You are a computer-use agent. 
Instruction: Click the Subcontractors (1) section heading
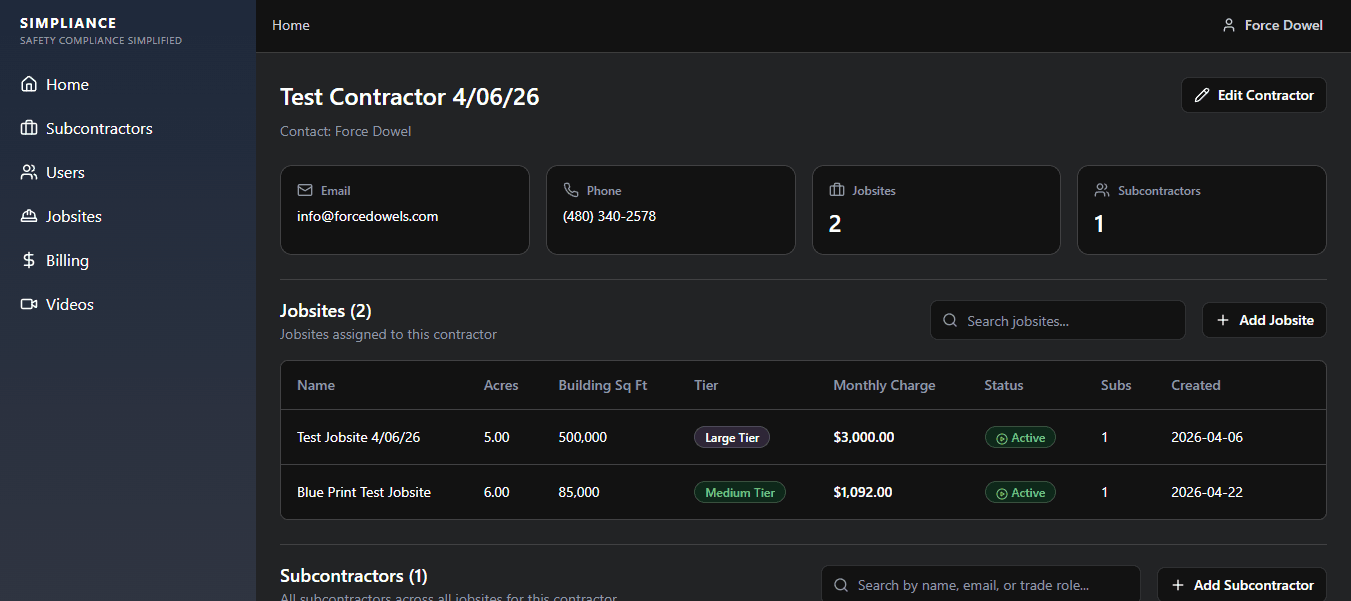[354, 576]
